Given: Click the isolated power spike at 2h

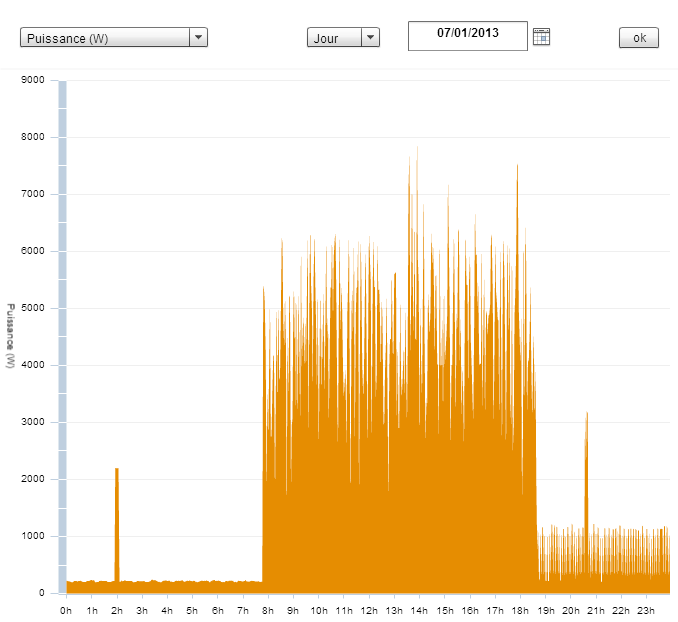Looking at the screenshot, I should click(x=117, y=520).
